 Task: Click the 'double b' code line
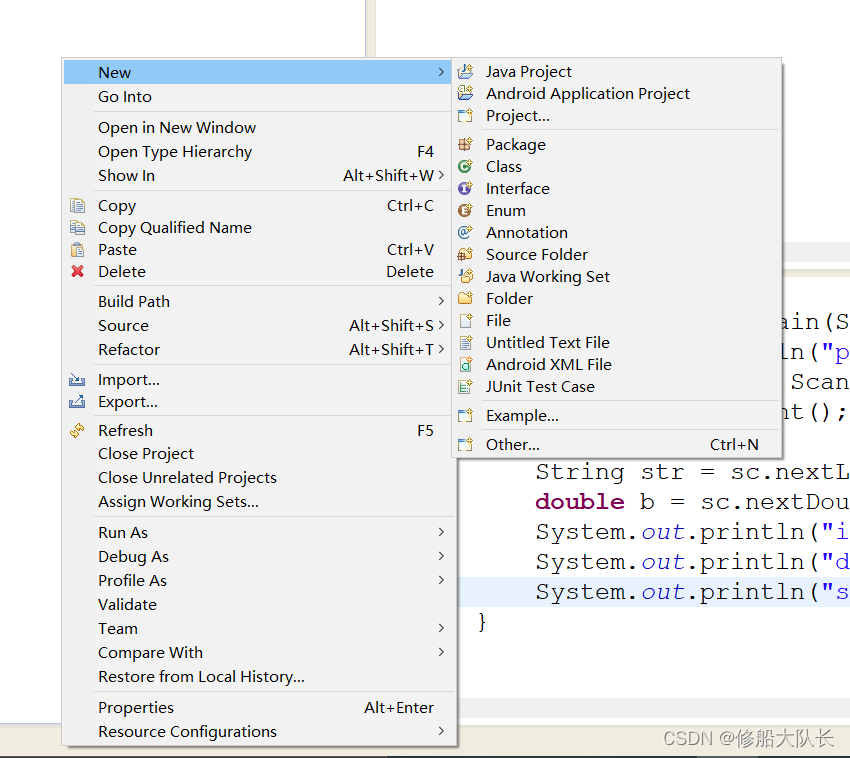click(692, 502)
